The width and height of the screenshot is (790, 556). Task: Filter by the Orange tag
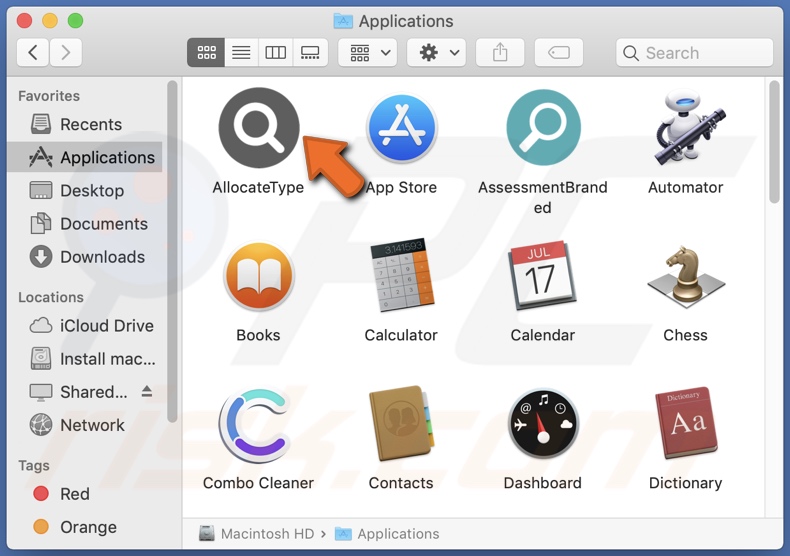(x=85, y=527)
